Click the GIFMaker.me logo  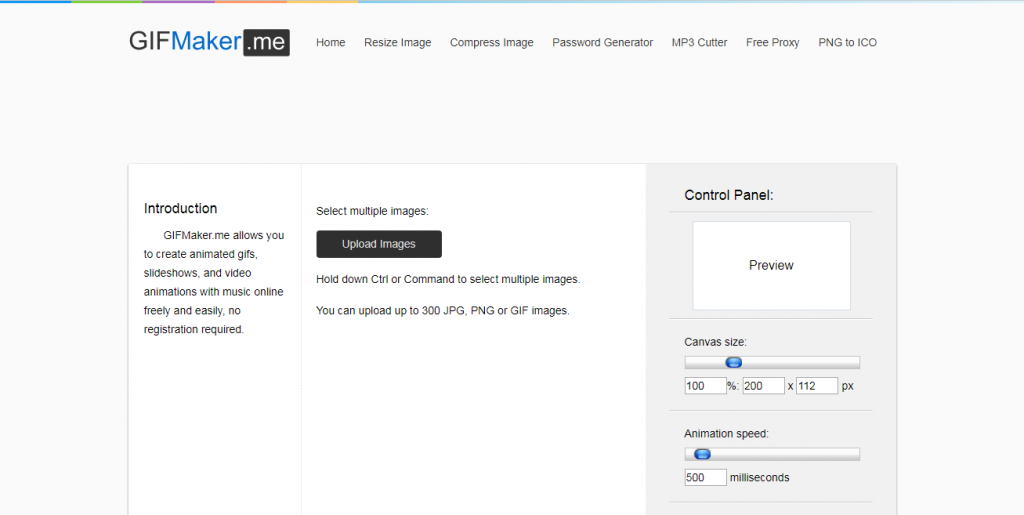(x=209, y=42)
